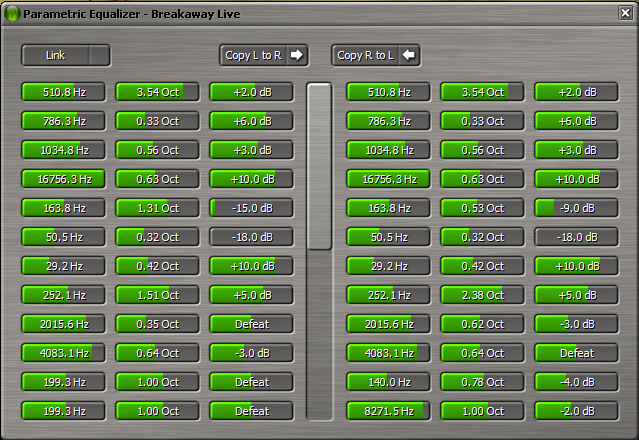The image size is (639, 440).
Task: Adjust left channel 16756.3 Hz frequency slider
Action: 64,179
